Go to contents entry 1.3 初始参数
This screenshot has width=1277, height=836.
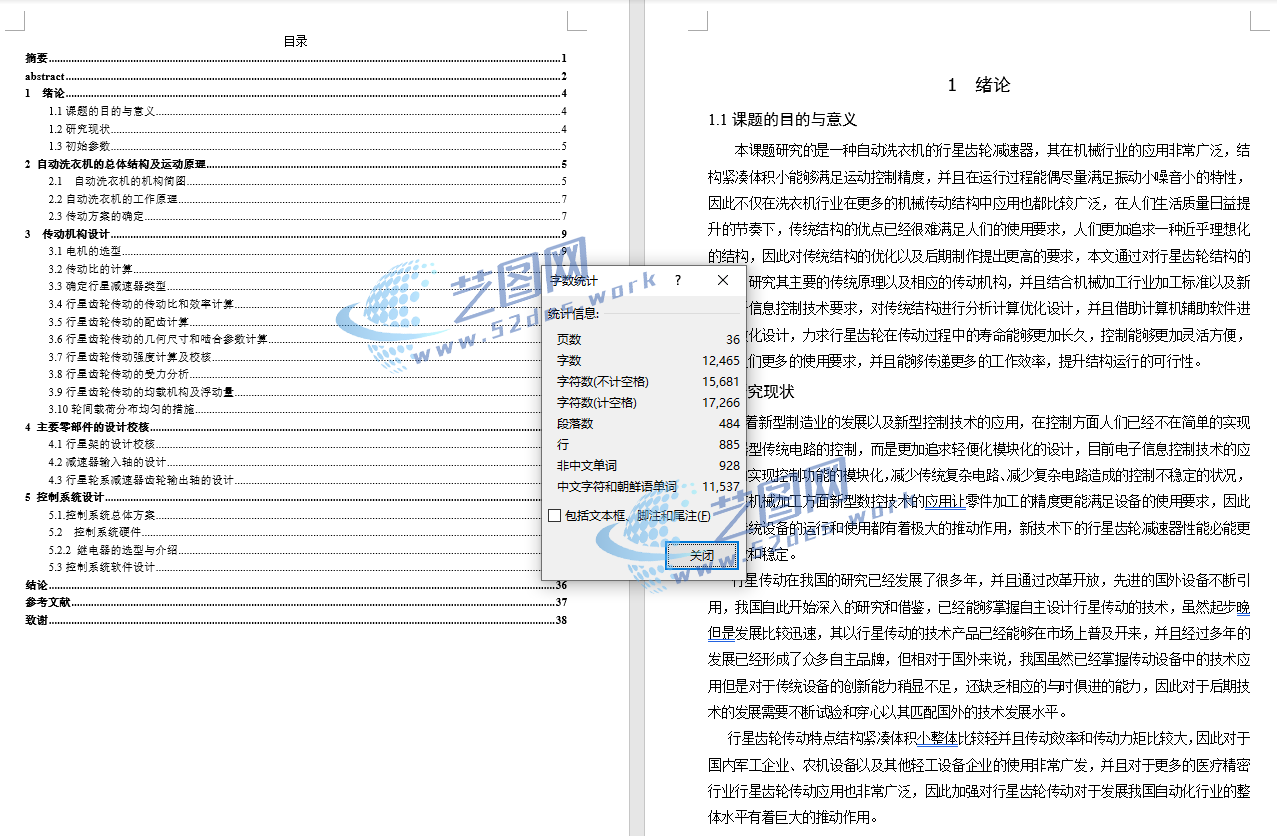point(308,146)
